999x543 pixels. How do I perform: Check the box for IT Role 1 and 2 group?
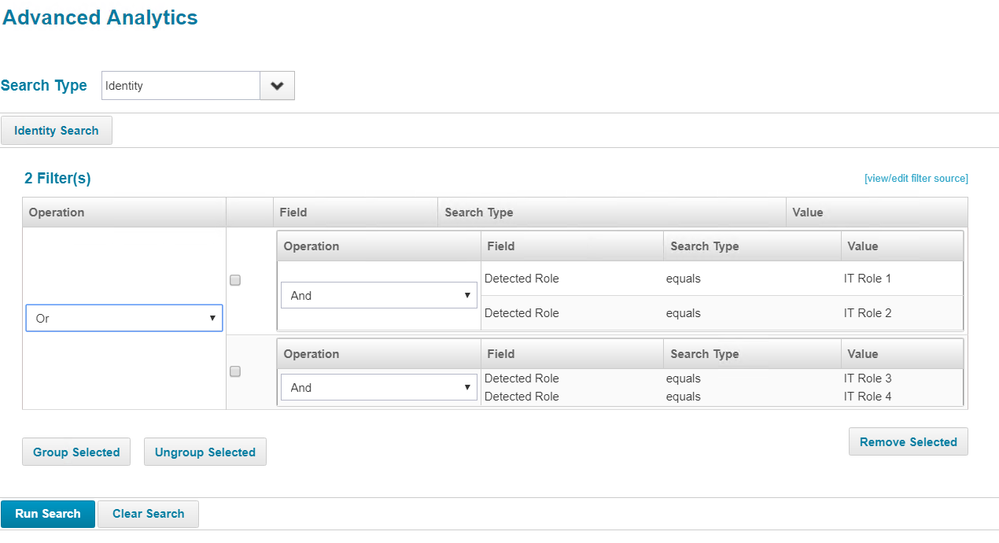tap(235, 280)
